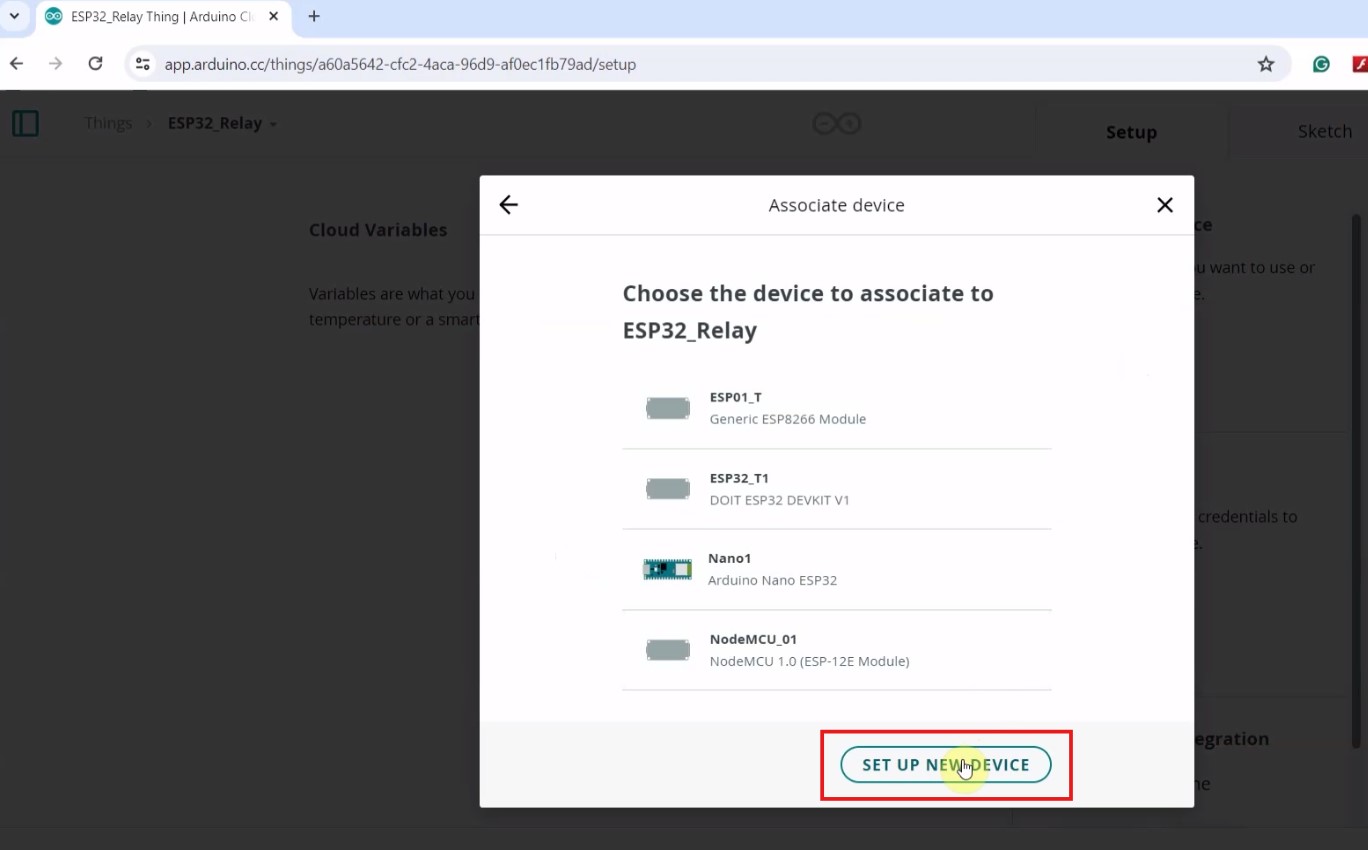Click the SET UP NEW DEVICE button

click(x=945, y=765)
